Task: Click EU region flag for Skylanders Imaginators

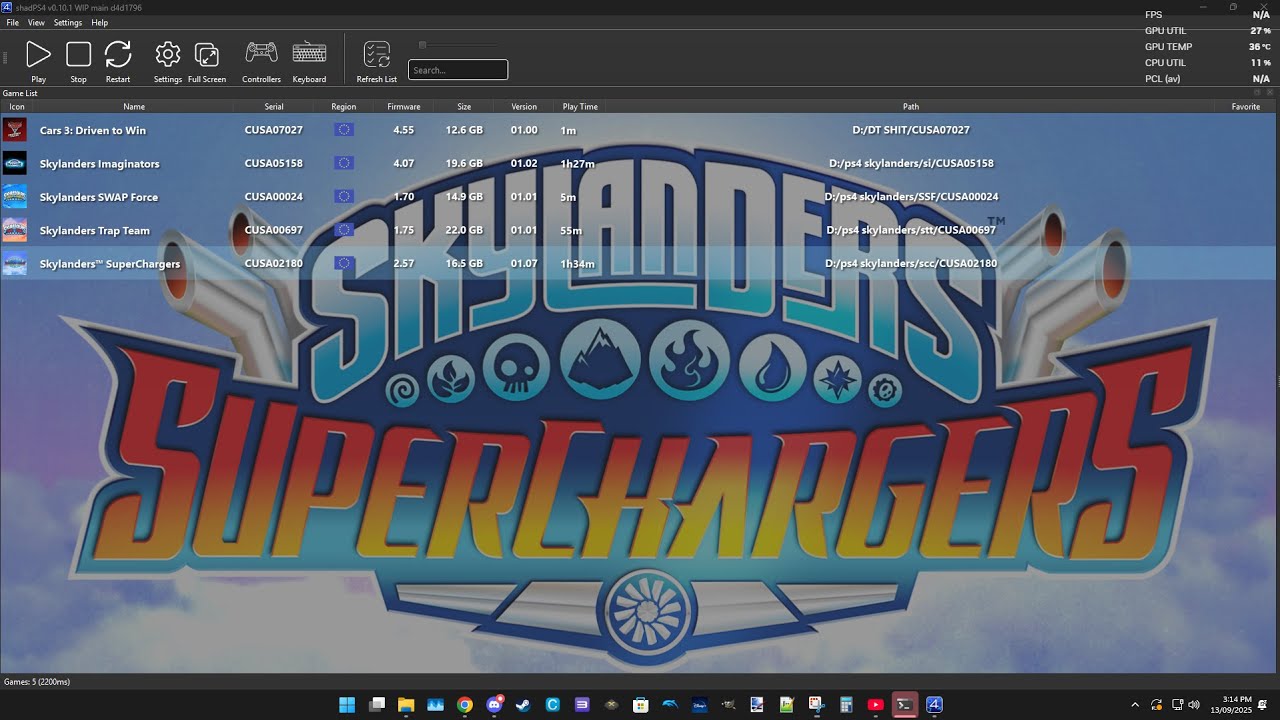Action: pos(344,163)
